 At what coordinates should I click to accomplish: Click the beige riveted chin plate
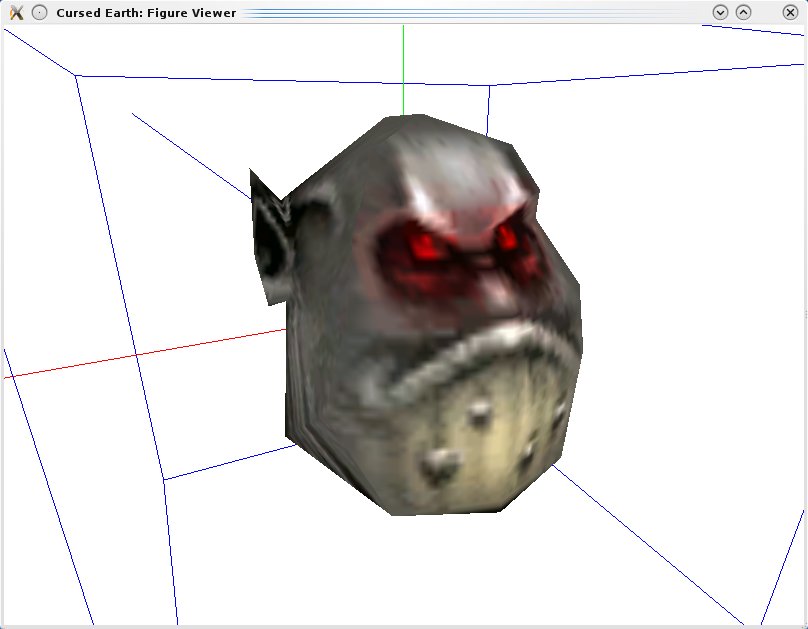click(x=495, y=440)
